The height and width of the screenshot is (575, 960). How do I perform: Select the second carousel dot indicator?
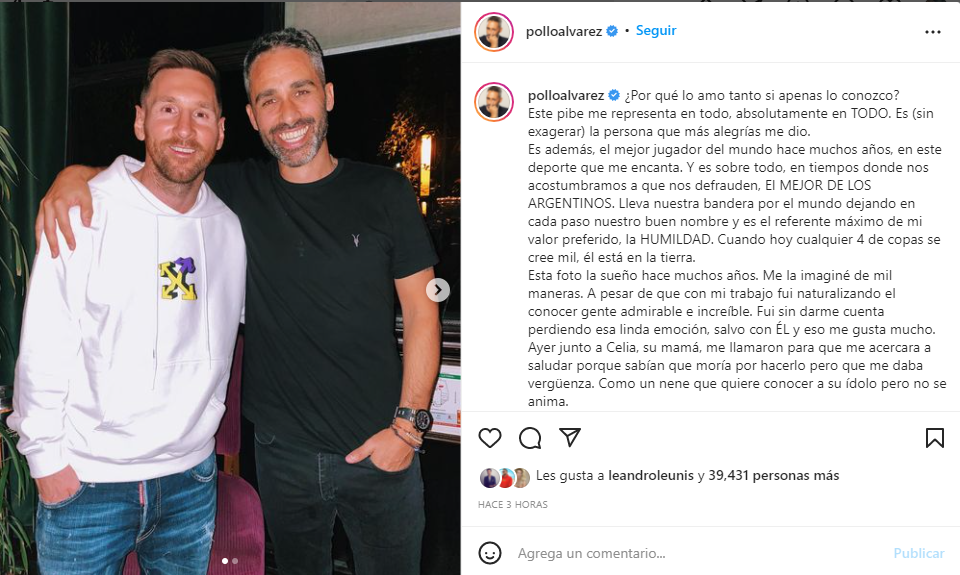point(235,561)
